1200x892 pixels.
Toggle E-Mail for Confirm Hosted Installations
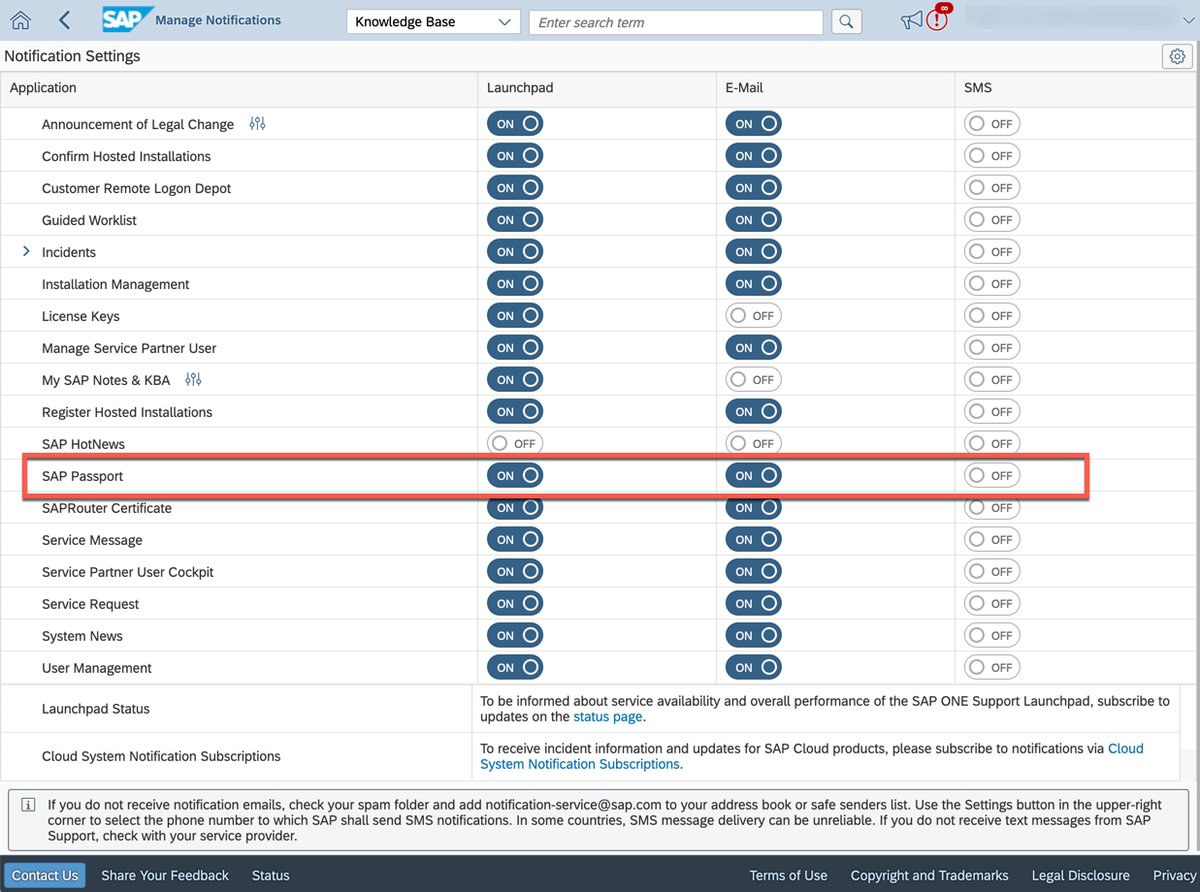[753, 156]
